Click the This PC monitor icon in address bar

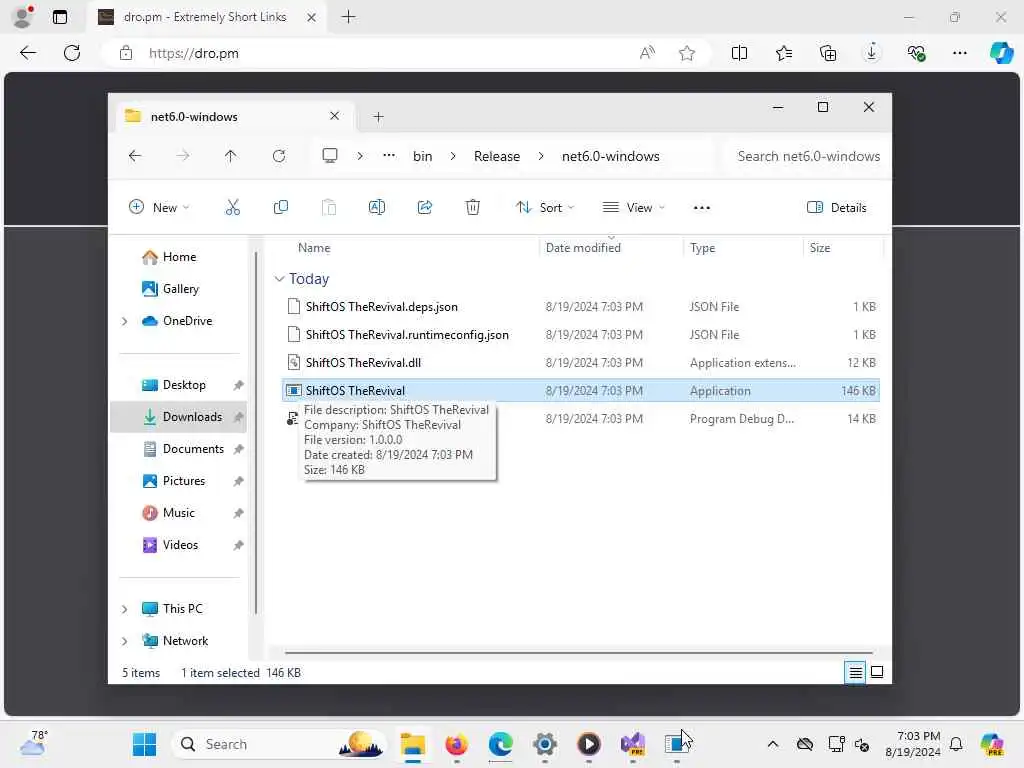pyautogui.click(x=330, y=155)
